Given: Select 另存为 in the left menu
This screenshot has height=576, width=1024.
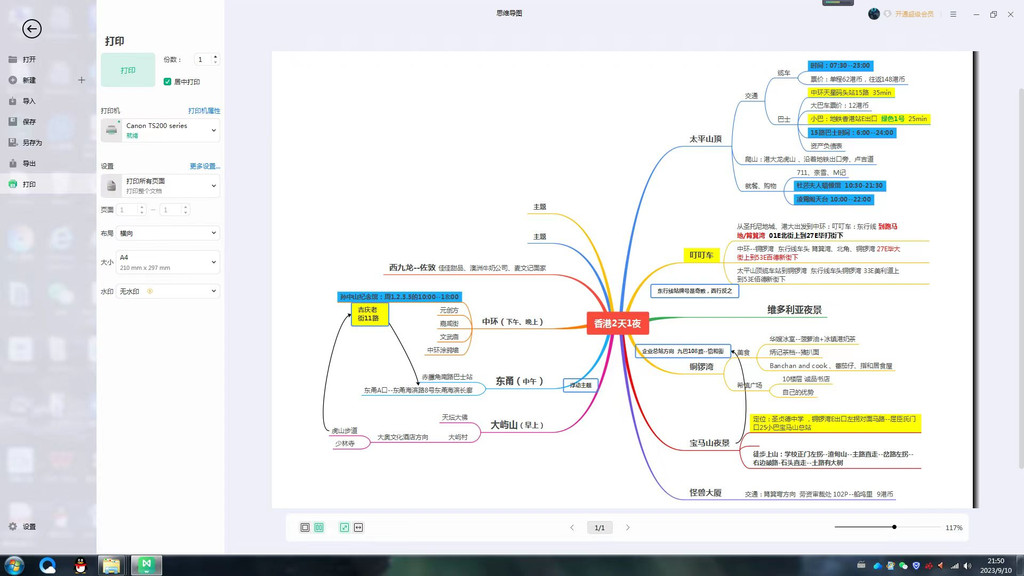Looking at the screenshot, I should pos(32,143).
